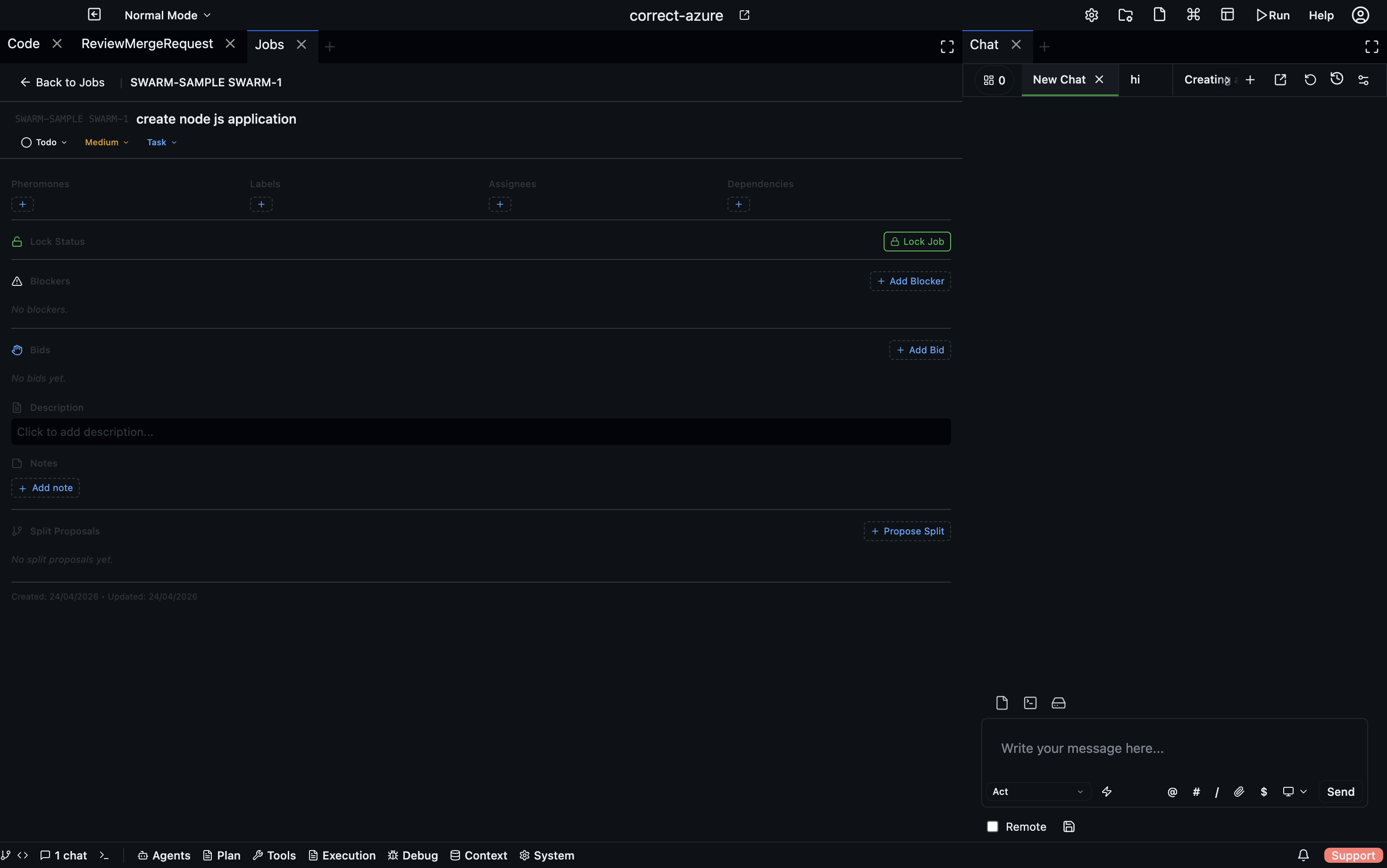Click the Add Blocker button
The width and height of the screenshot is (1387, 868).
point(910,281)
